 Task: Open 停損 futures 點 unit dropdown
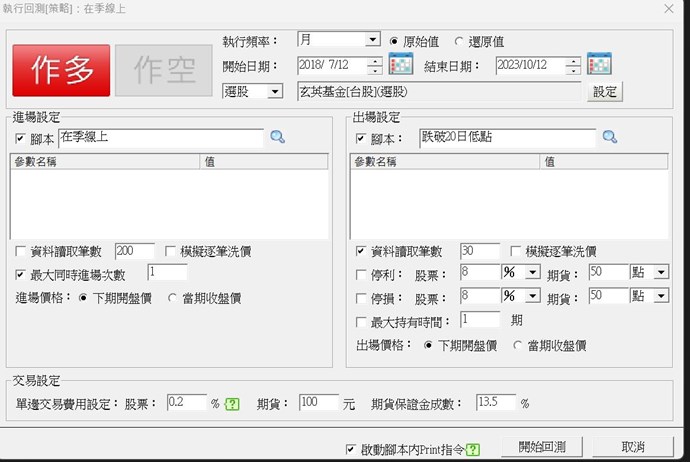click(x=661, y=296)
